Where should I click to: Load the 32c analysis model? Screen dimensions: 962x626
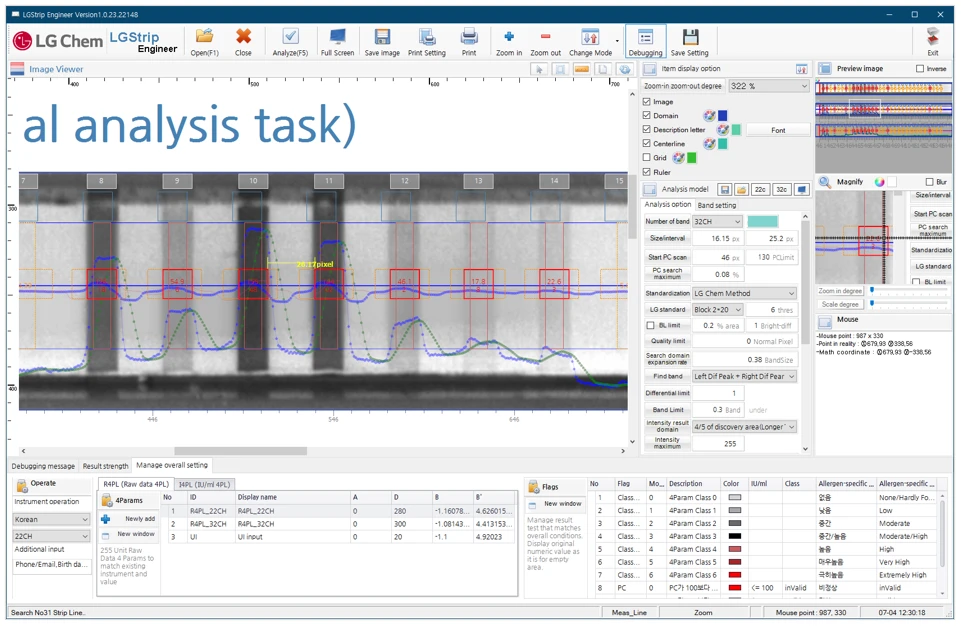782,190
